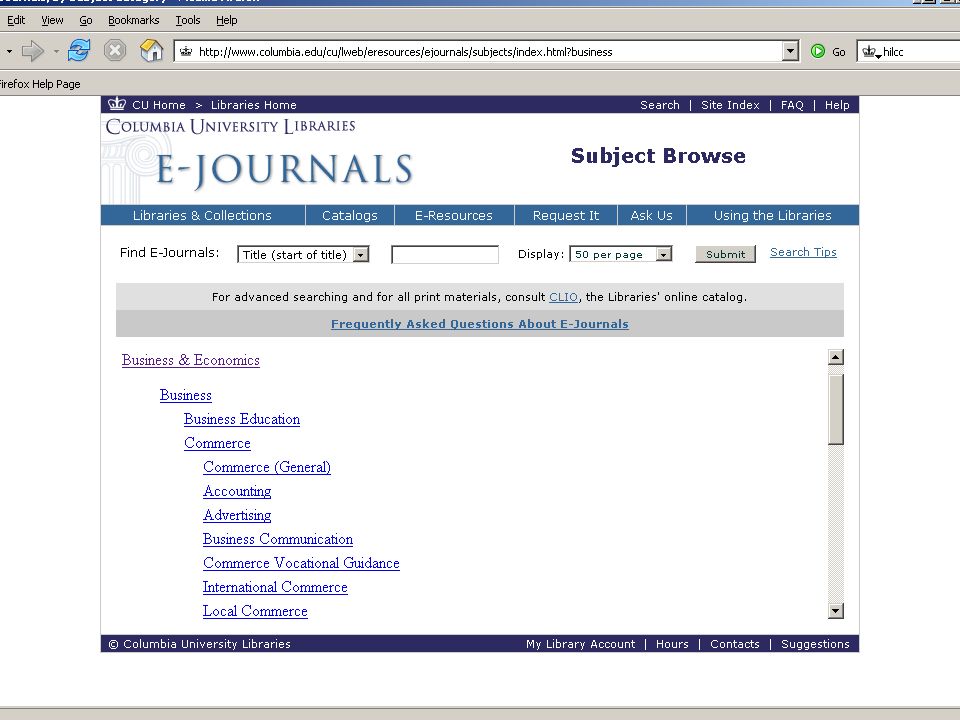
Task: Open the Tools menu
Action: 188,20
